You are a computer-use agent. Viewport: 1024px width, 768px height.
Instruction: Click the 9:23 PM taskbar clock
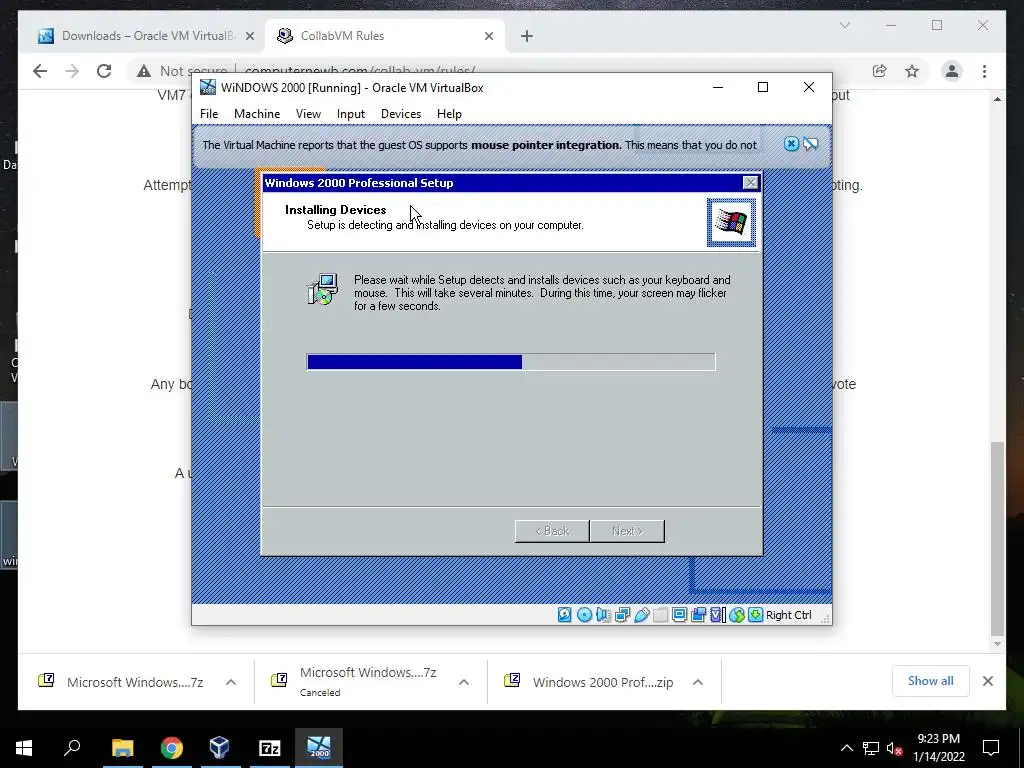click(938, 748)
